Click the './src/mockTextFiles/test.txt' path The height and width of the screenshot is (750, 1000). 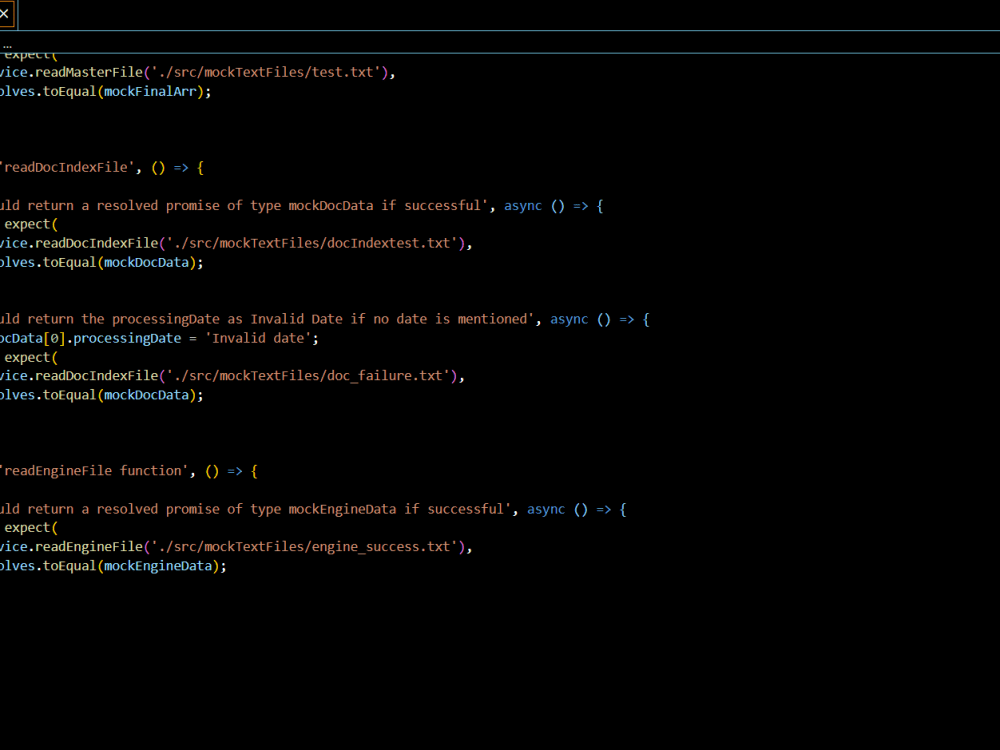pyautogui.click(x=265, y=72)
